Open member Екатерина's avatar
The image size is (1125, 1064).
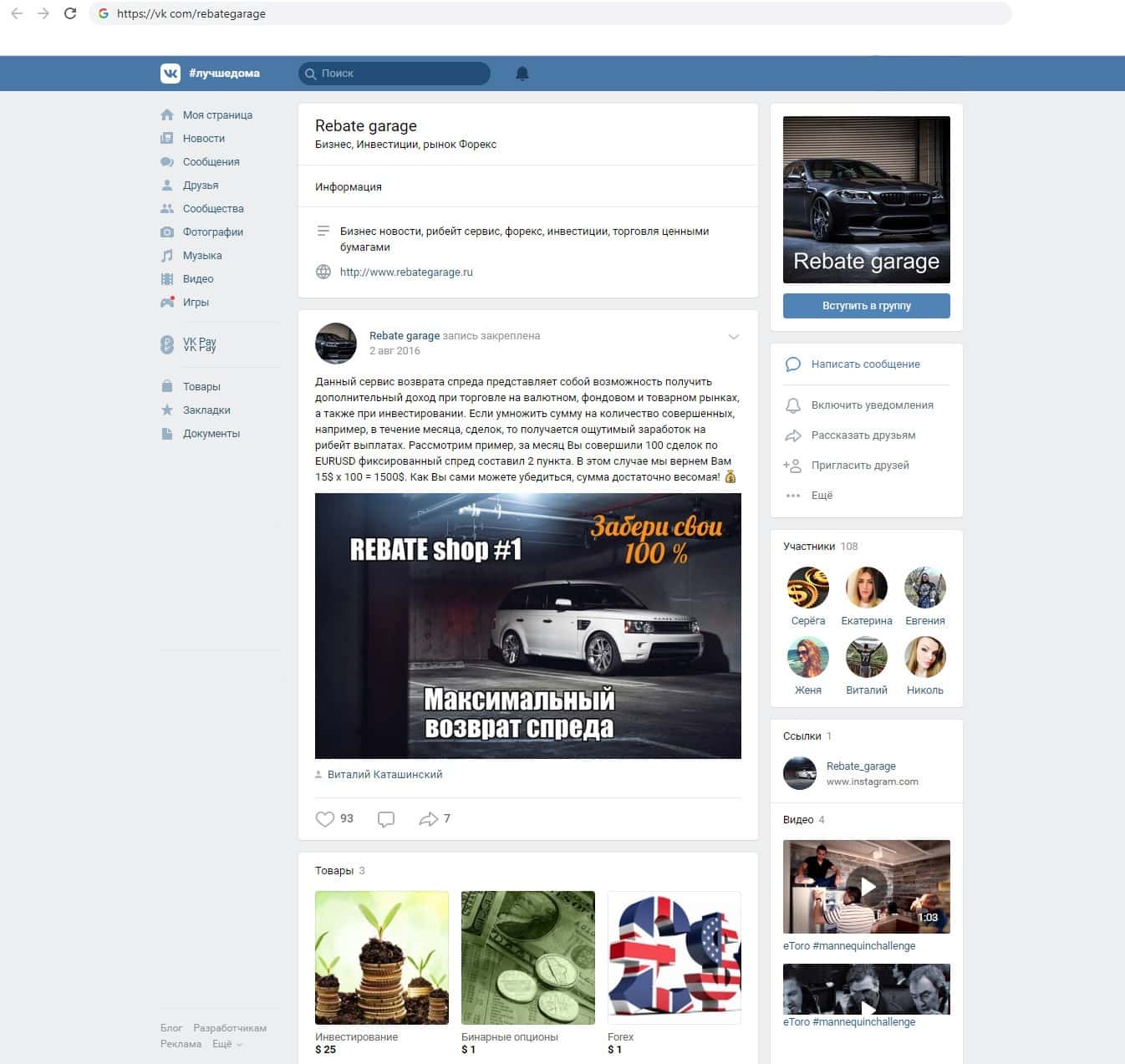(x=867, y=588)
